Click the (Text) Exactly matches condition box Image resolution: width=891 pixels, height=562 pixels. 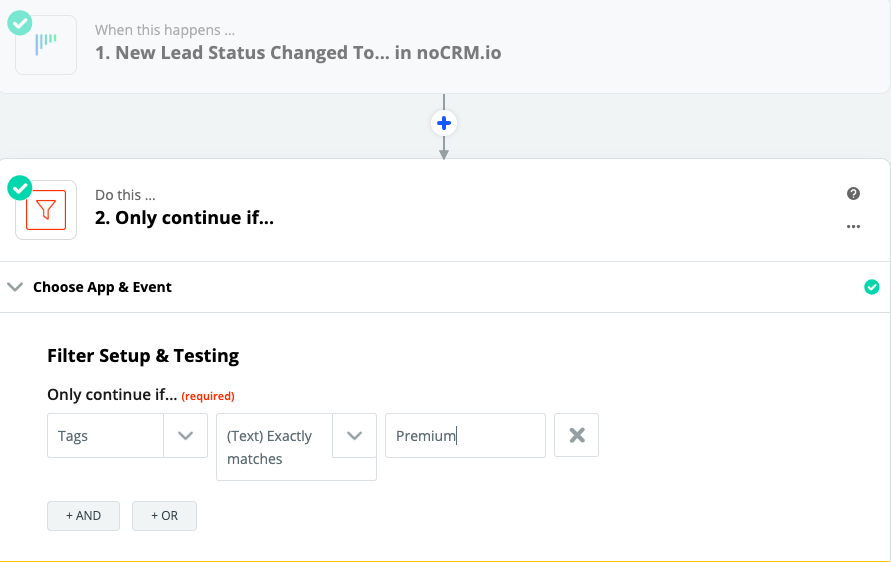coord(273,447)
